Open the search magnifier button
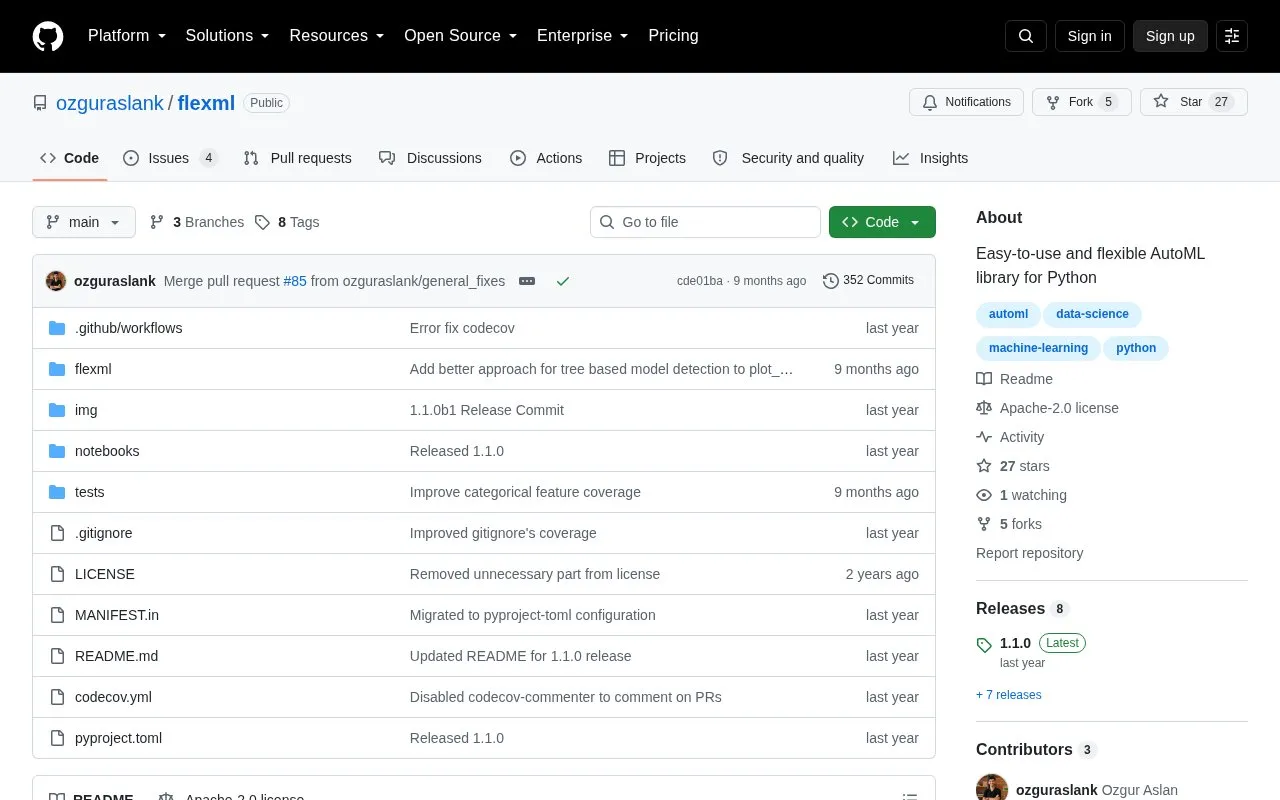Screen dimensions: 1280x800 click(x=1026, y=36)
